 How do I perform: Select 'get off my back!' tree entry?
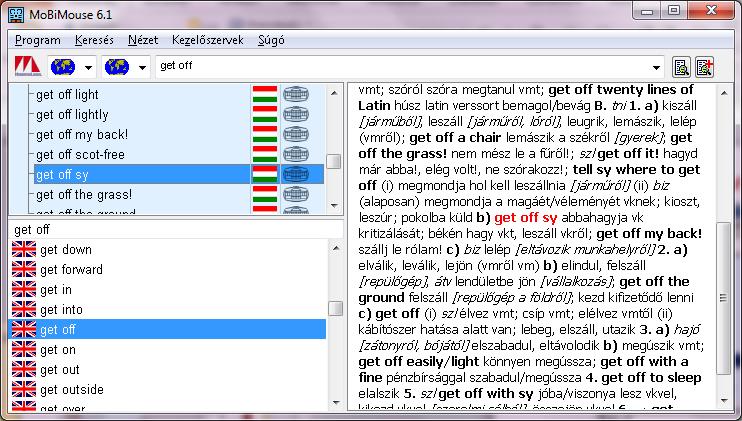coord(82,135)
